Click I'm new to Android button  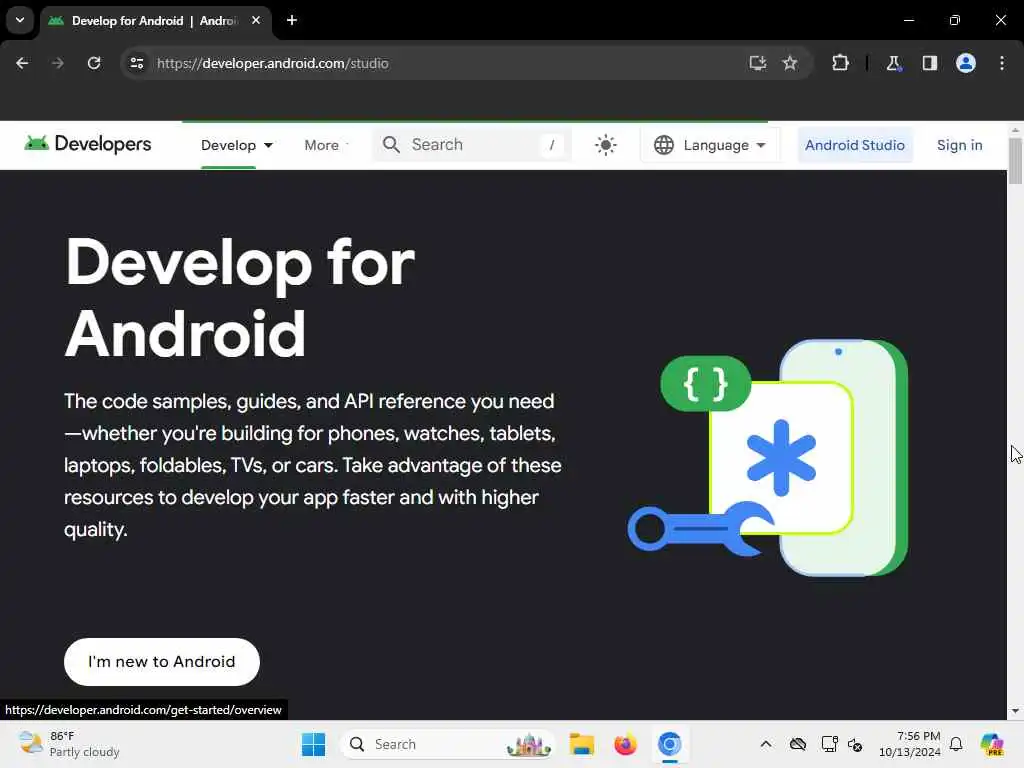[162, 662]
